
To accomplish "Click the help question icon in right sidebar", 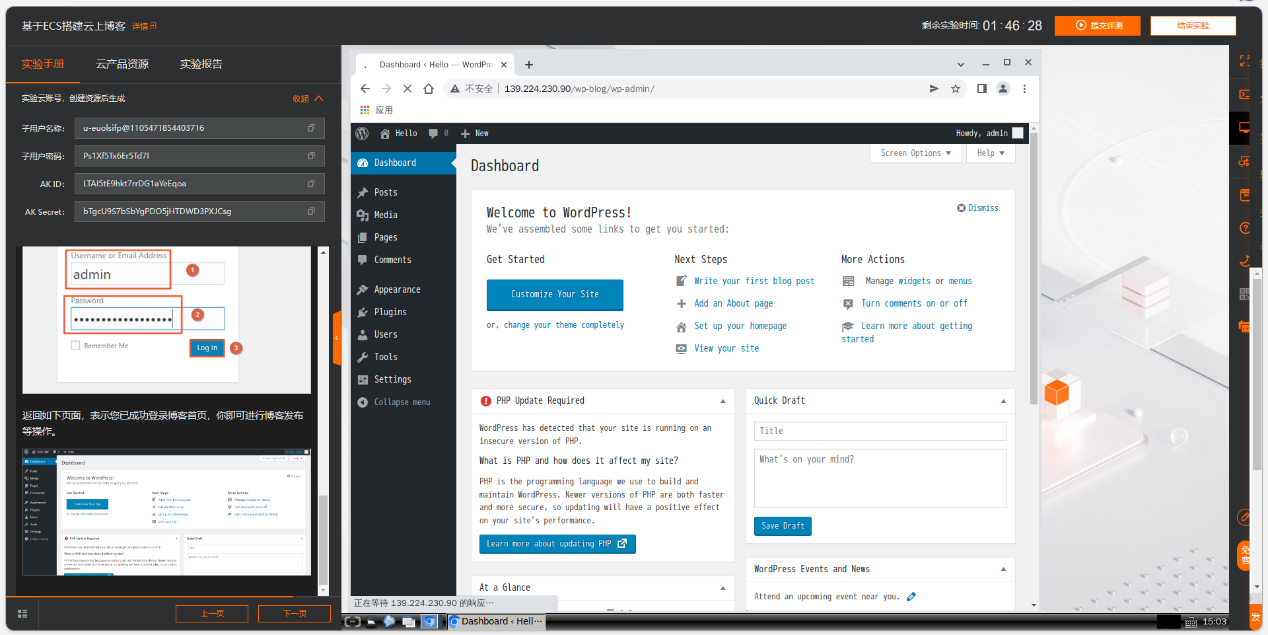I will [x=1245, y=228].
